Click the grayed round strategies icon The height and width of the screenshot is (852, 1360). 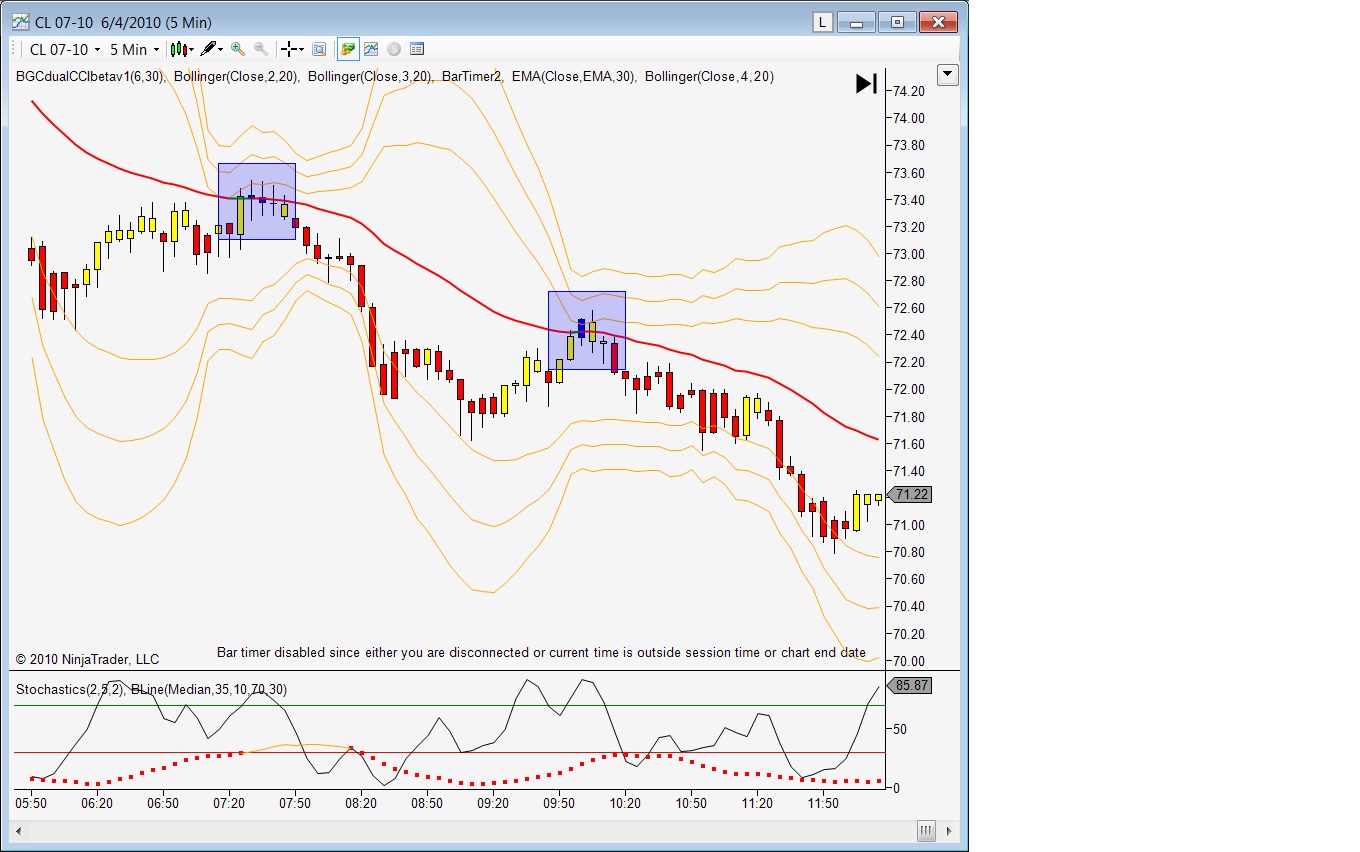click(x=394, y=49)
